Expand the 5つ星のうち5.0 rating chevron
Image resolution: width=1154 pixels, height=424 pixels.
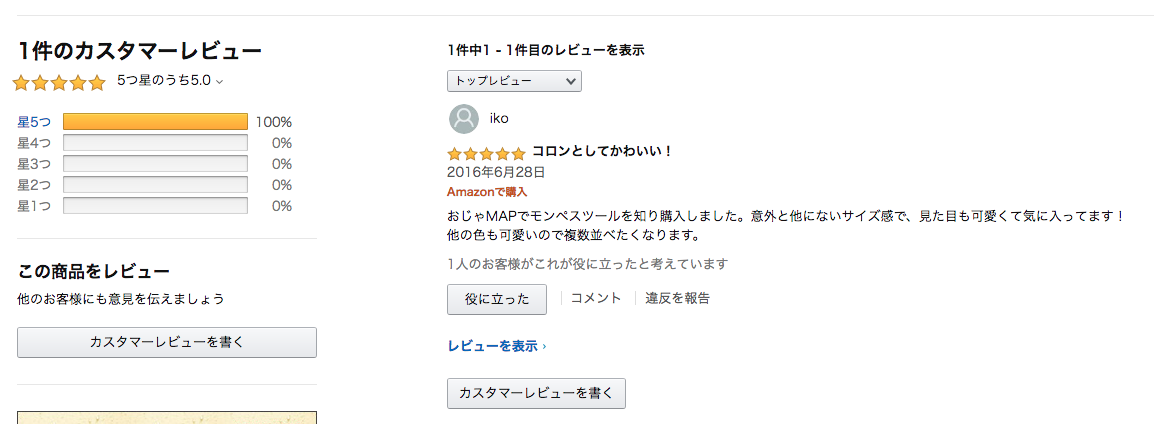coord(219,82)
